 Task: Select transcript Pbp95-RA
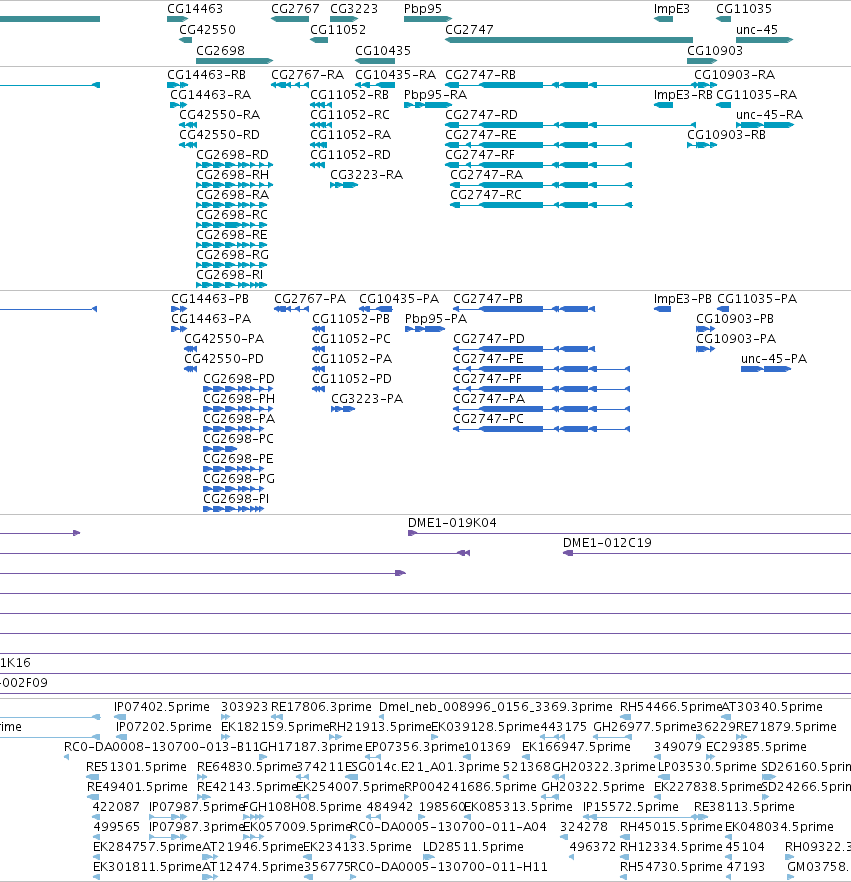[435, 95]
